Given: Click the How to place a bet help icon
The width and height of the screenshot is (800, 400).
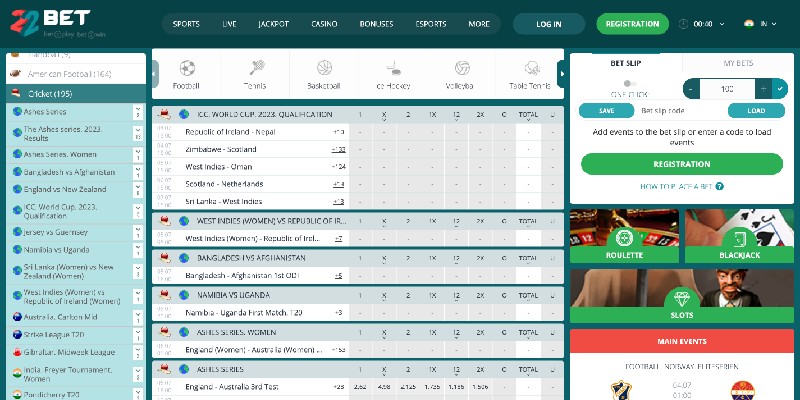Looking at the screenshot, I should [719, 186].
